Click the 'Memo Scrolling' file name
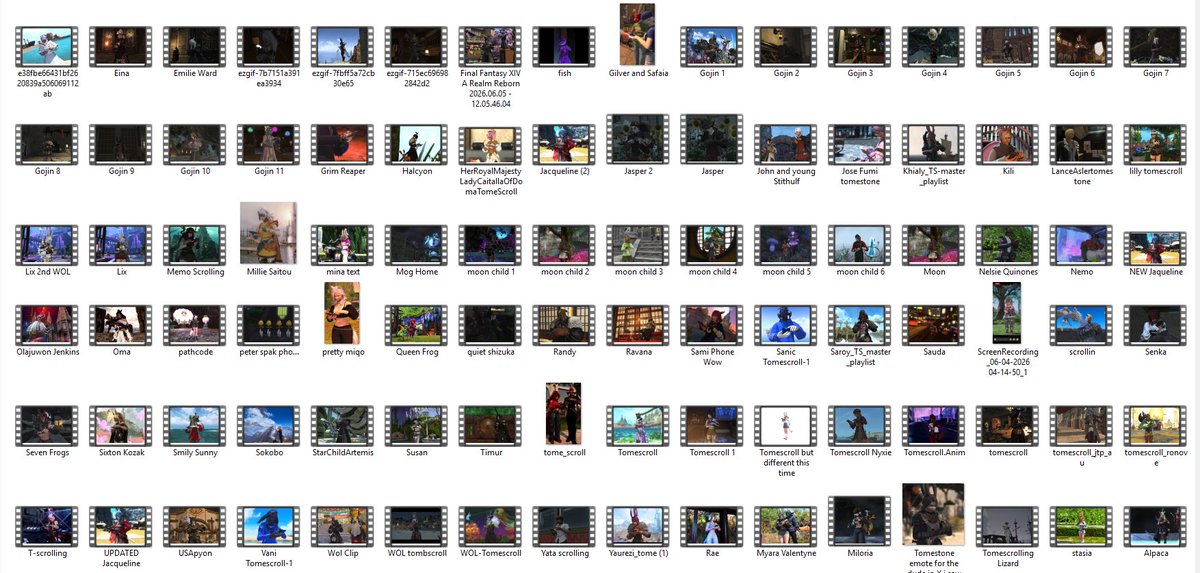The height and width of the screenshot is (573, 1200). click(193, 272)
